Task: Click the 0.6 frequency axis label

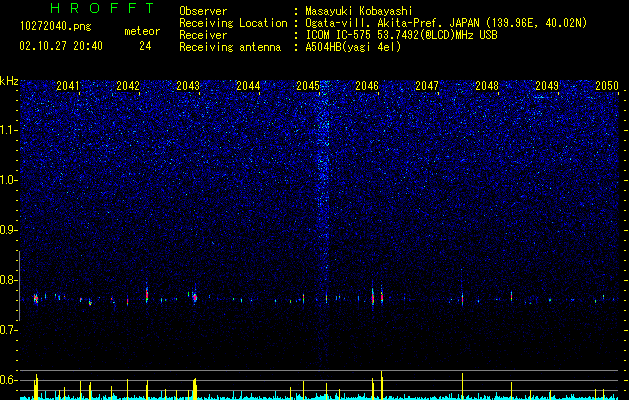Action: (8, 380)
